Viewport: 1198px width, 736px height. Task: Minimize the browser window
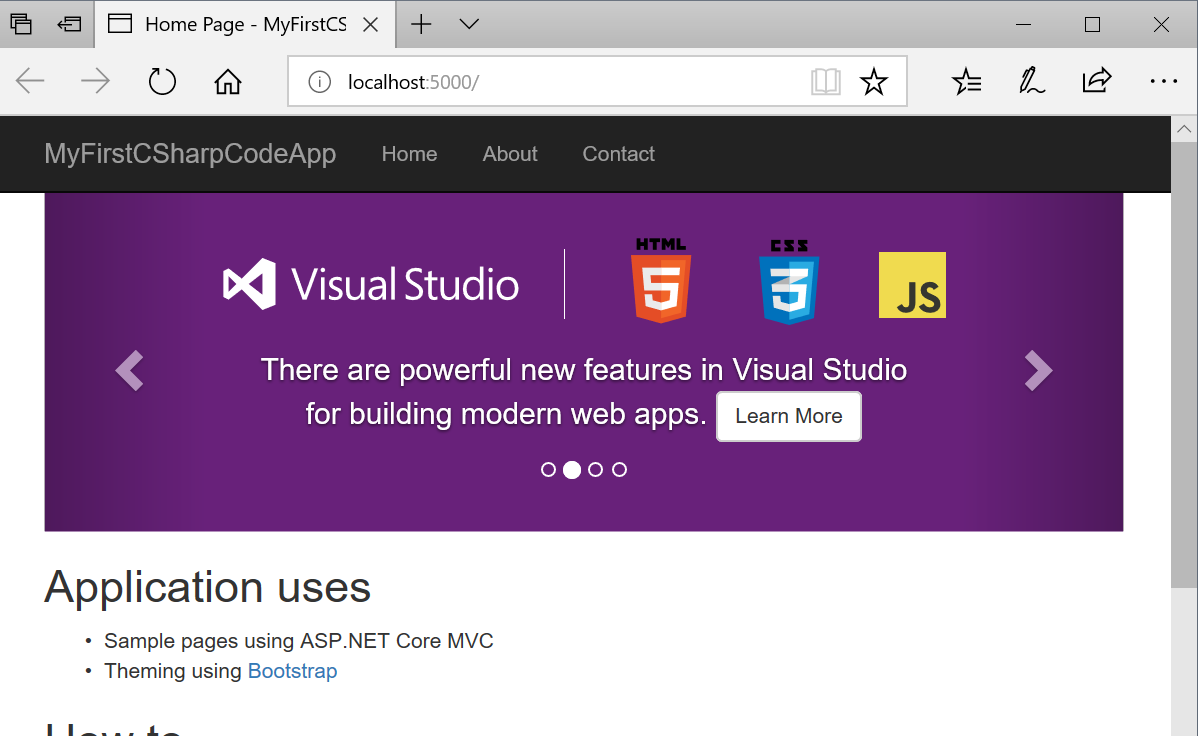(x=1023, y=24)
